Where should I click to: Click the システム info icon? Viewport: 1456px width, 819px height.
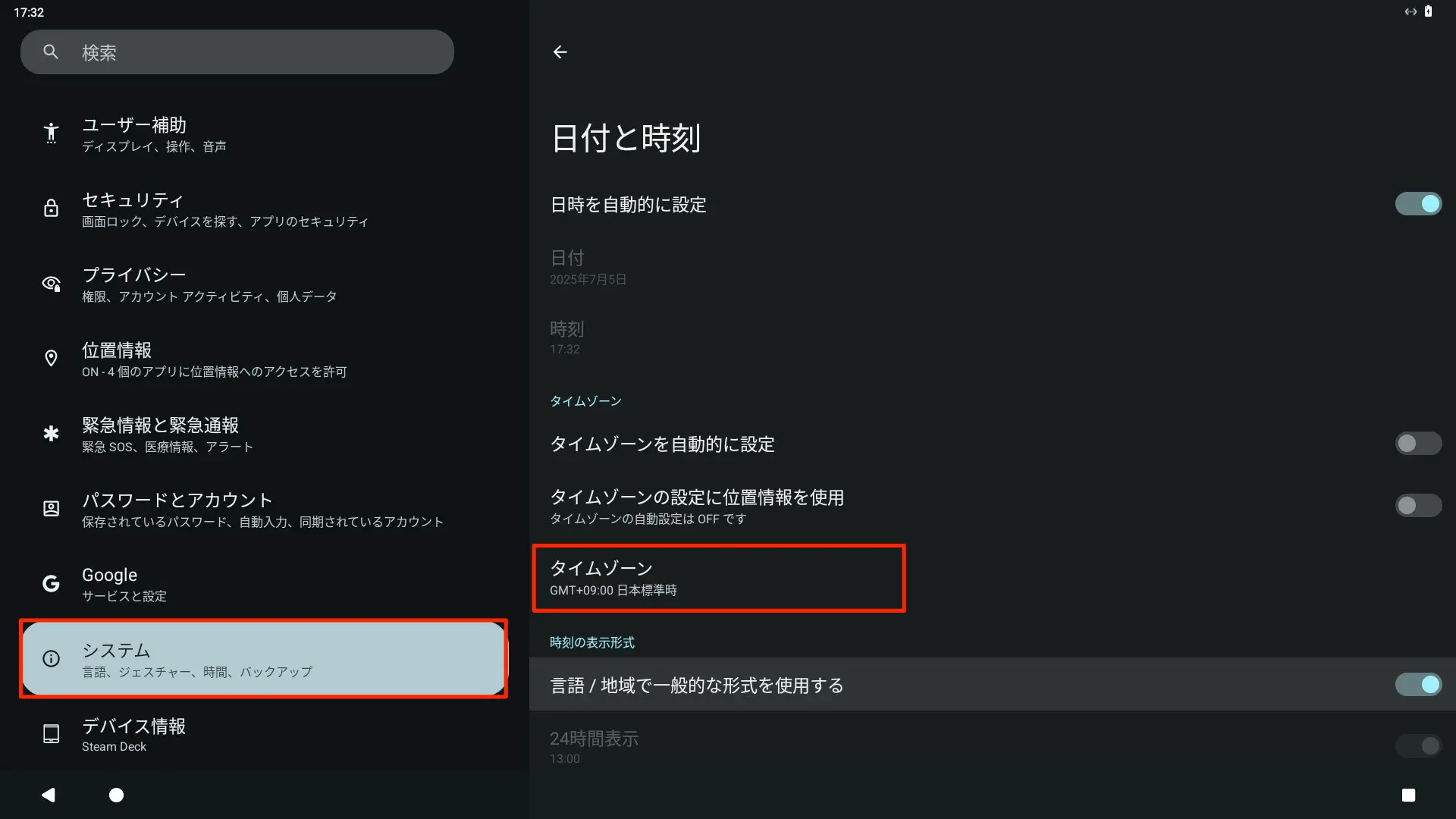51,658
